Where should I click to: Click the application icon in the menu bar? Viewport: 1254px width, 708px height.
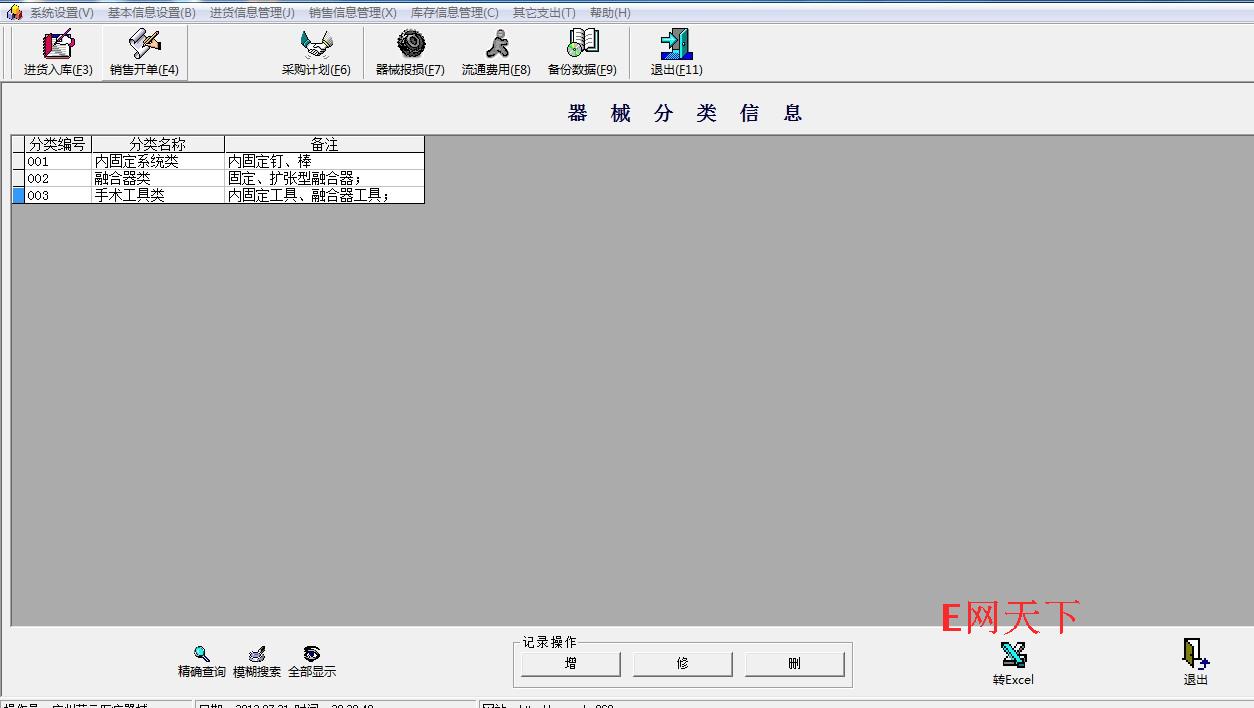click(14, 12)
